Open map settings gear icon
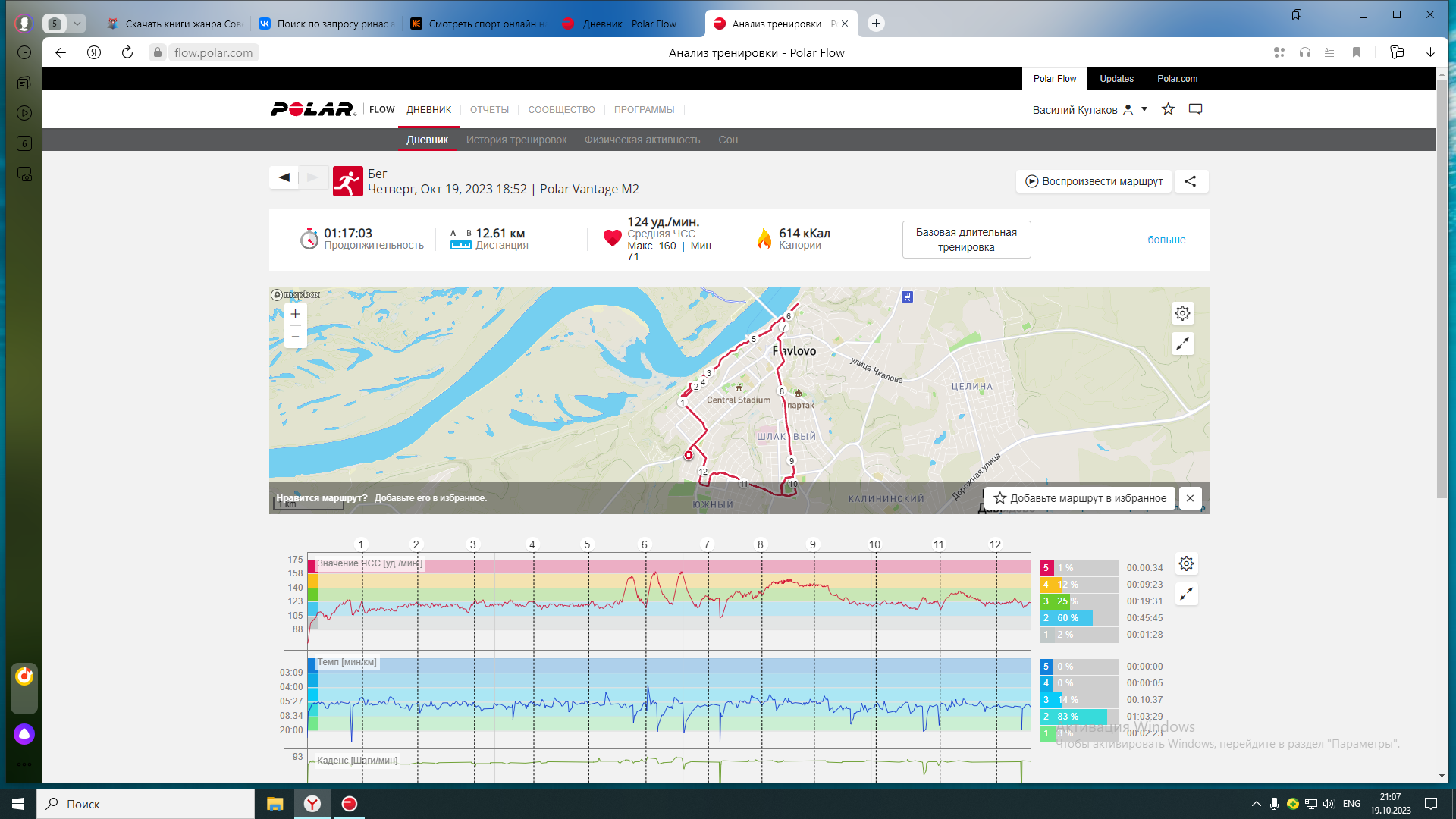Screen dimensions: 1456x819 coord(1183,313)
